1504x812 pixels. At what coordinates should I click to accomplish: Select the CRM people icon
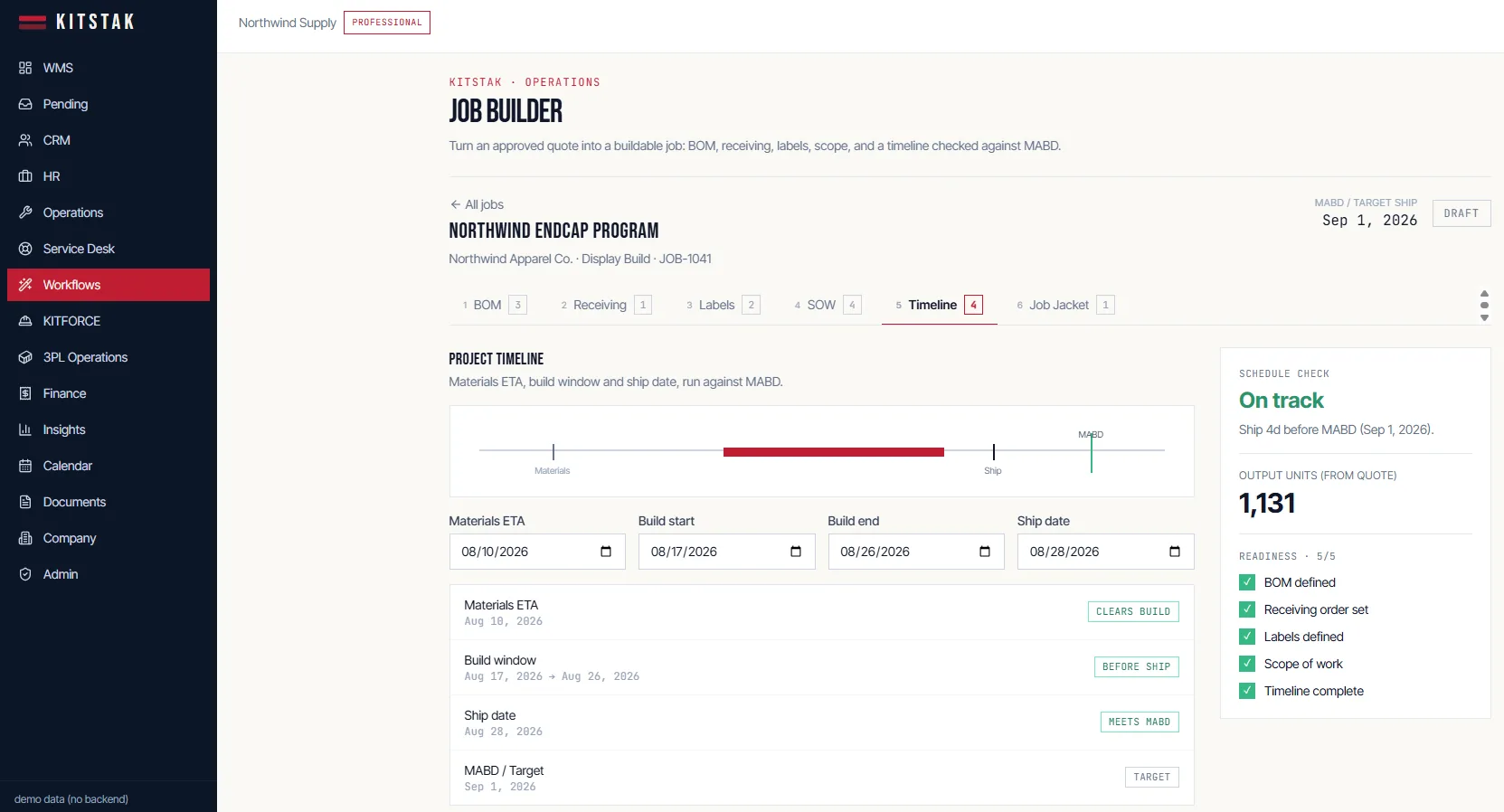click(x=25, y=140)
